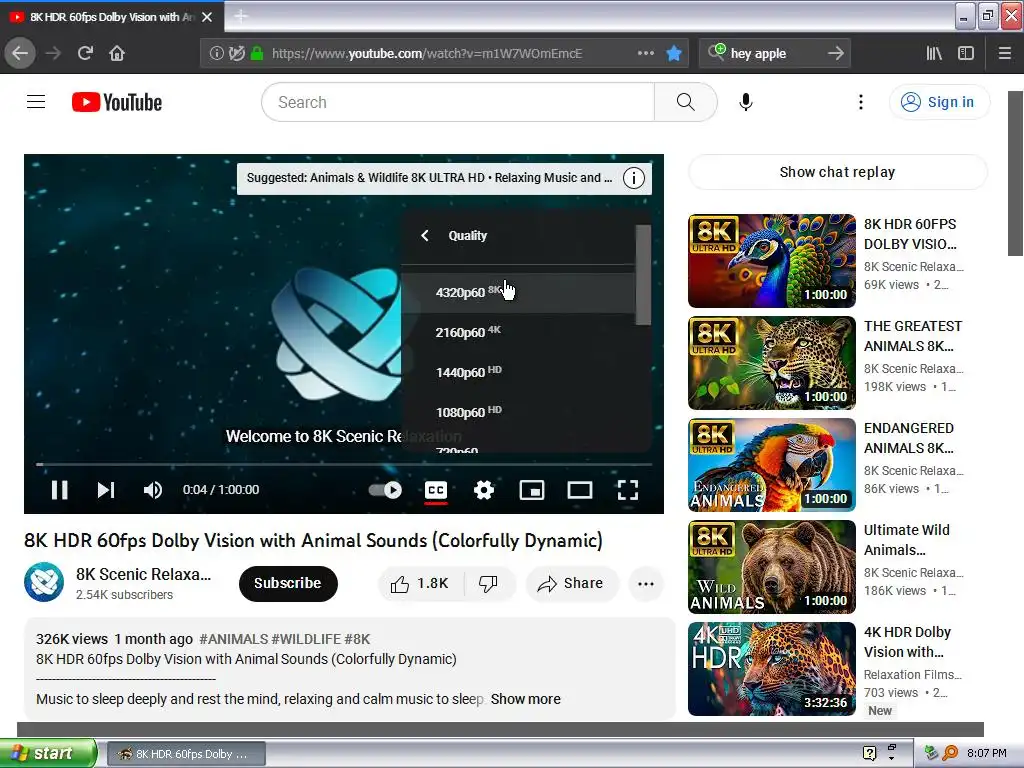1024x768 pixels.
Task: Click the video progress bar
Action: pyautogui.click(x=344, y=464)
